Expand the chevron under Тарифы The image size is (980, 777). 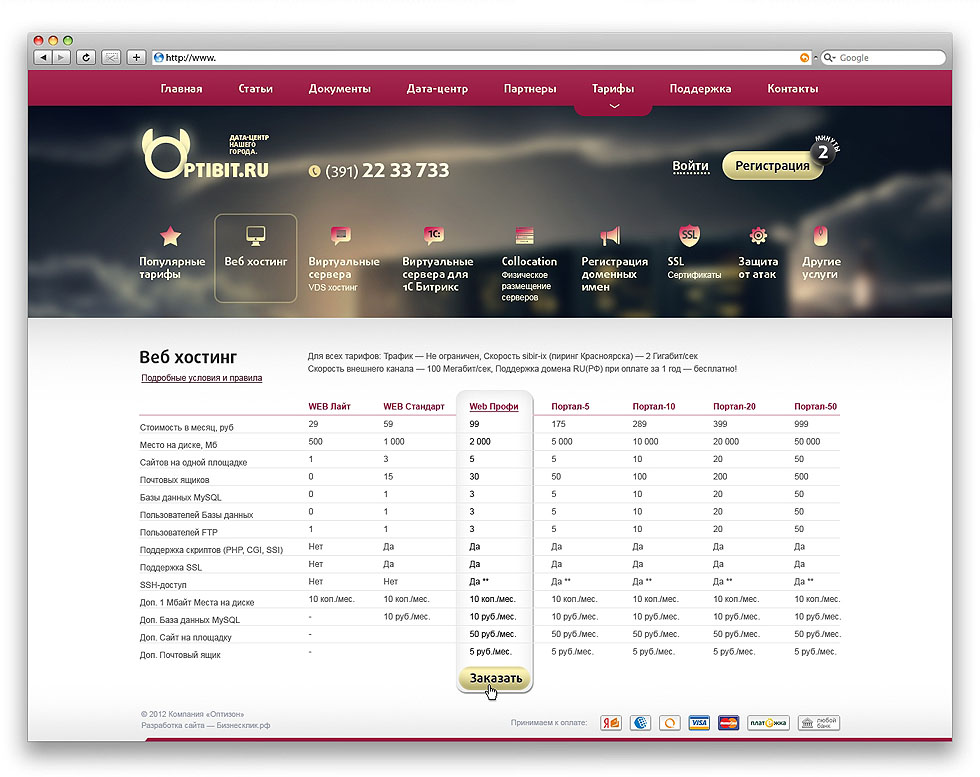pos(614,106)
